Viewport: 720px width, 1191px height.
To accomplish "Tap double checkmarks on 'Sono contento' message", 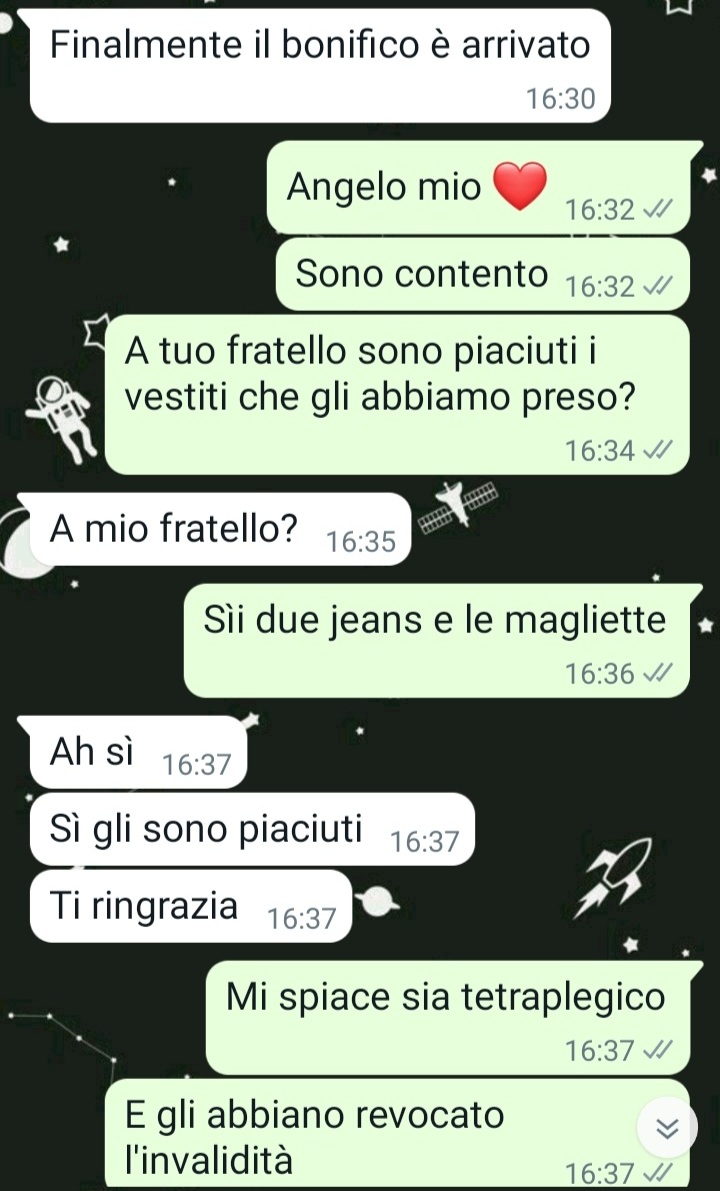I will (x=656, y=286).
